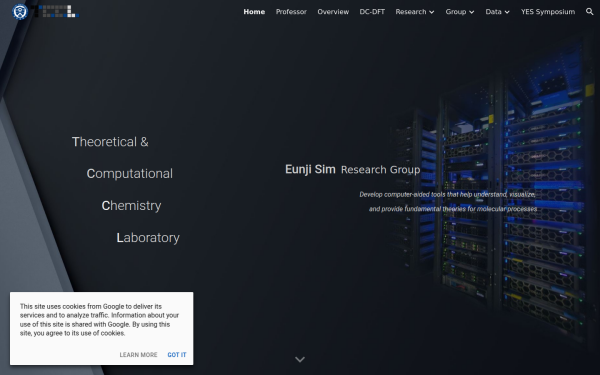The image size is (600, 375).
Task: Go to the Home page
Action: (x=254, y=12)
